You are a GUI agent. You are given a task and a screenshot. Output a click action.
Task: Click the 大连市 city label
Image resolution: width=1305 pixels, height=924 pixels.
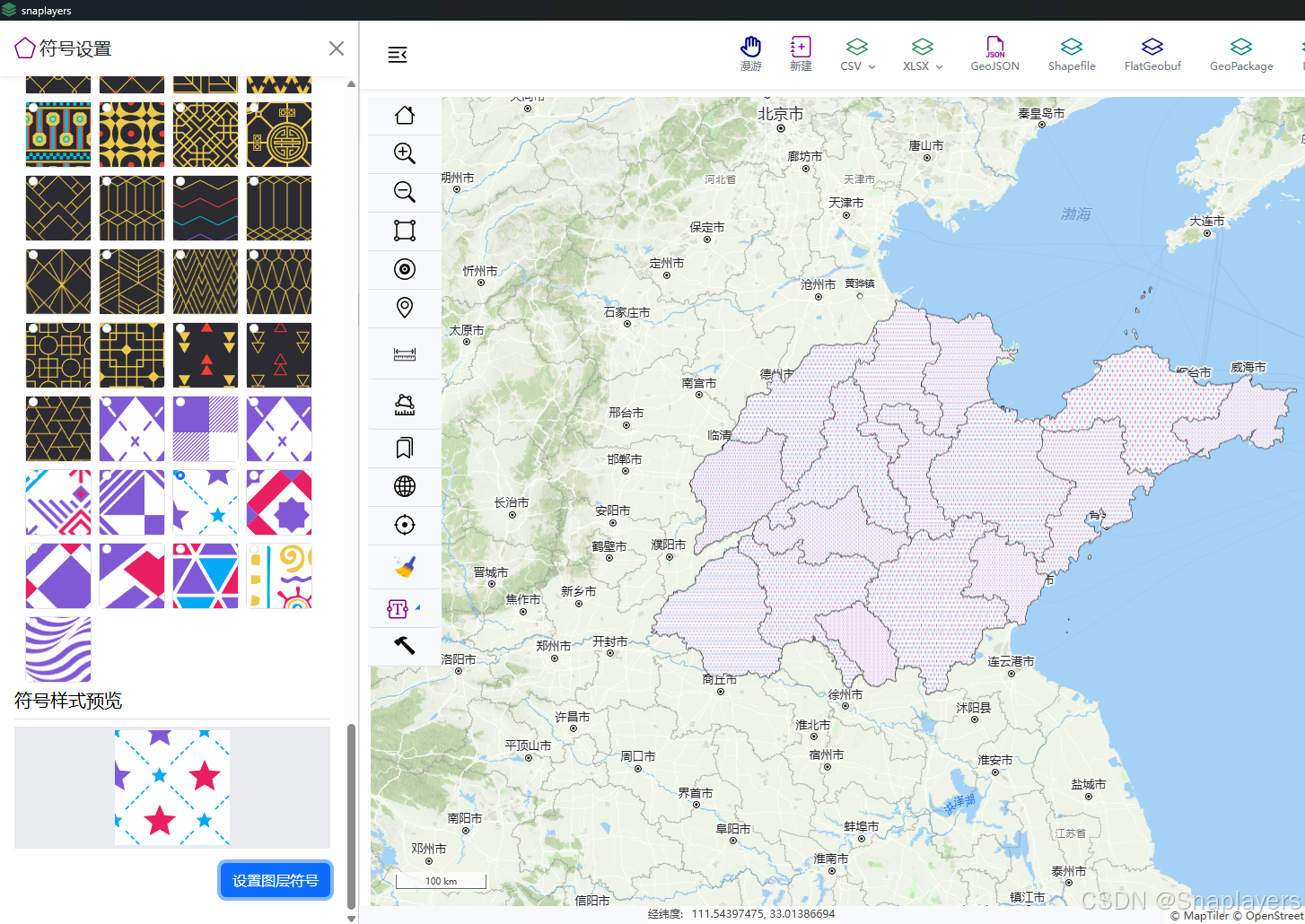coord(1206,221)
